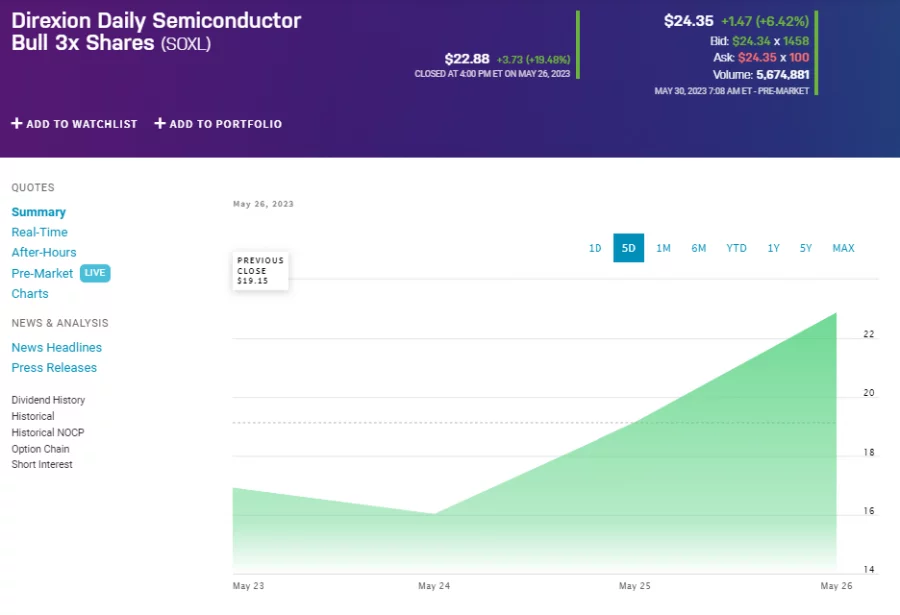Open the After-Hours quotes page
Image resolution: width=900 pixels, height=615 pixels.
44,252
